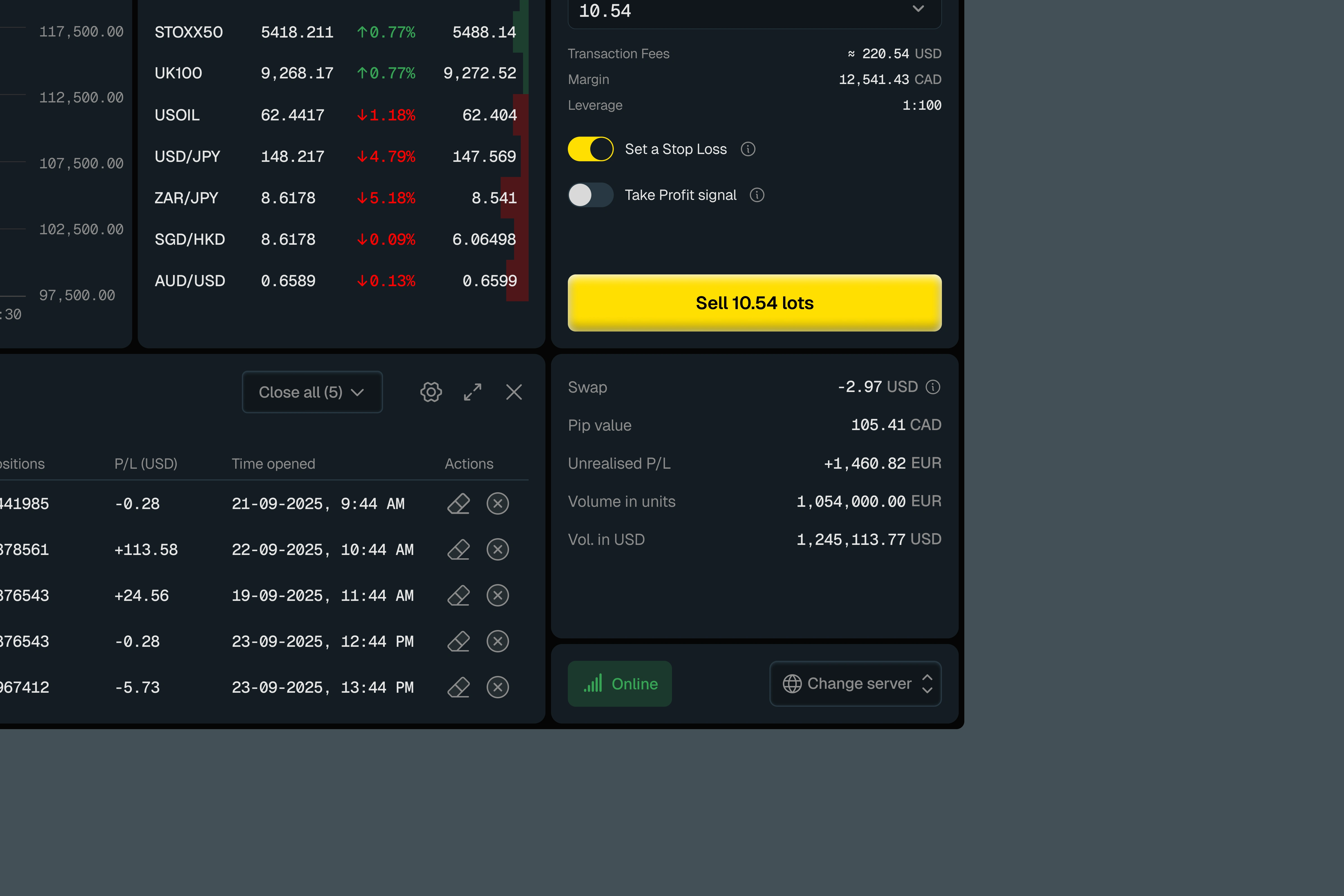The width and height of the screenshot is (1344, 896).
Task: Open the 10.54 lot size dropdown
Action: tap(918, 10)
